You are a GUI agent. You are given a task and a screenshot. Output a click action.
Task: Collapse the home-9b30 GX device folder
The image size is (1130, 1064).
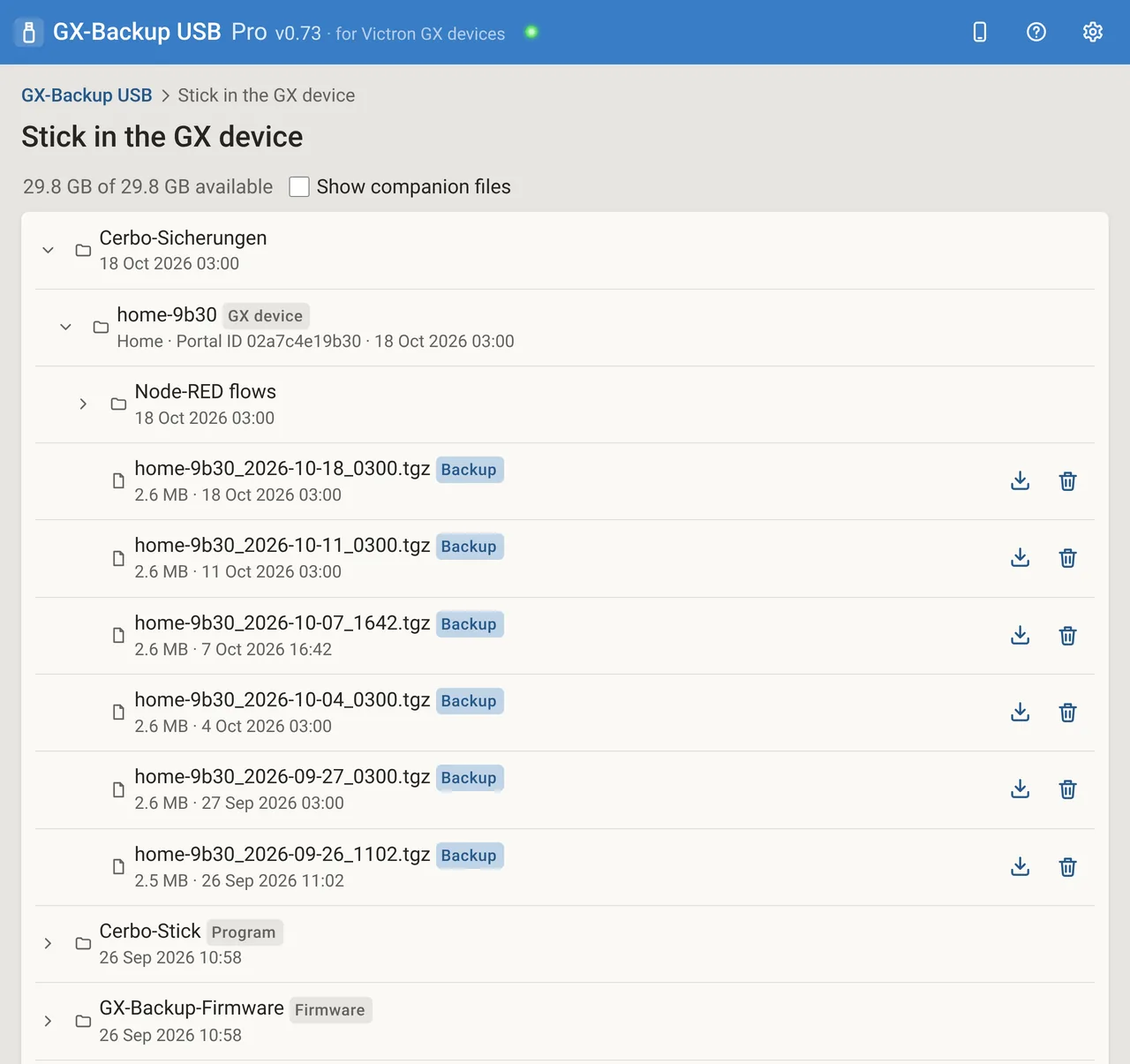[66, 327]
